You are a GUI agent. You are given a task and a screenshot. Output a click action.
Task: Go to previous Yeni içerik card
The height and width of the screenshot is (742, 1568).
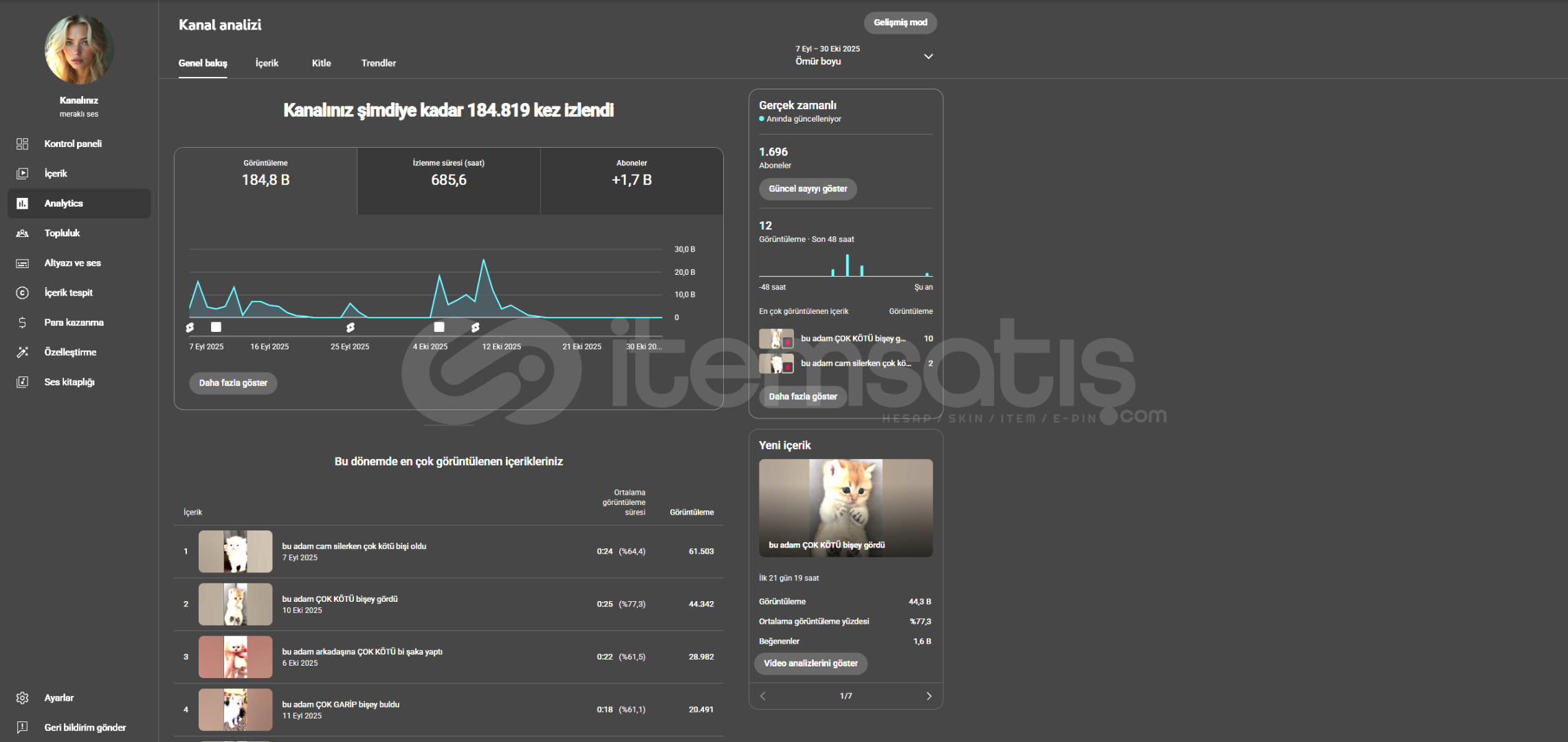(x=763, y=696)
